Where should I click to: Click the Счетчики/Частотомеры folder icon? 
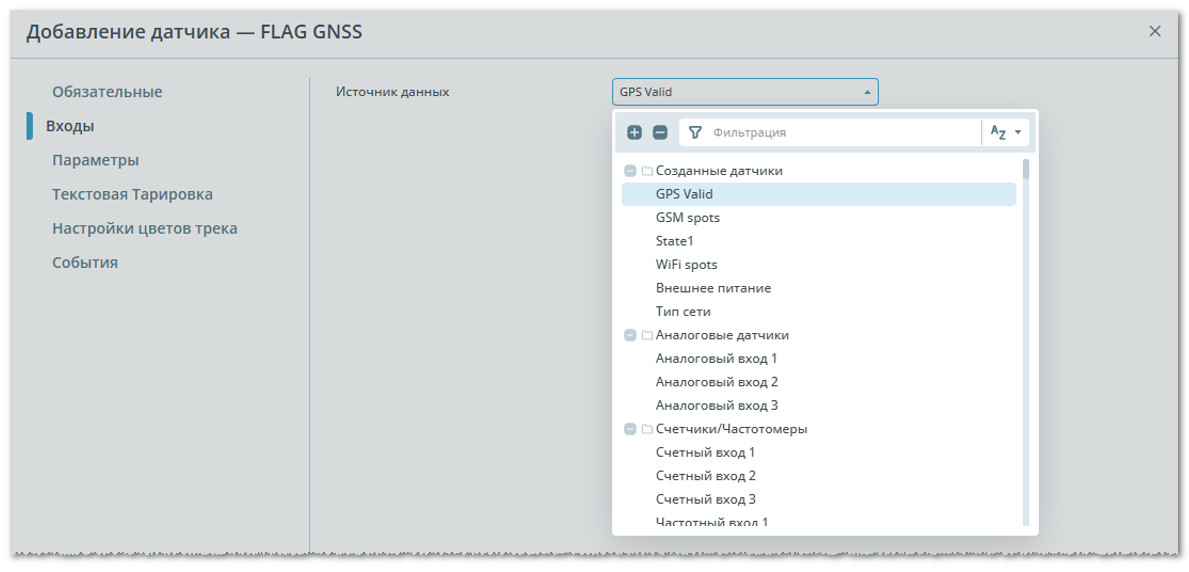(647, 429)
